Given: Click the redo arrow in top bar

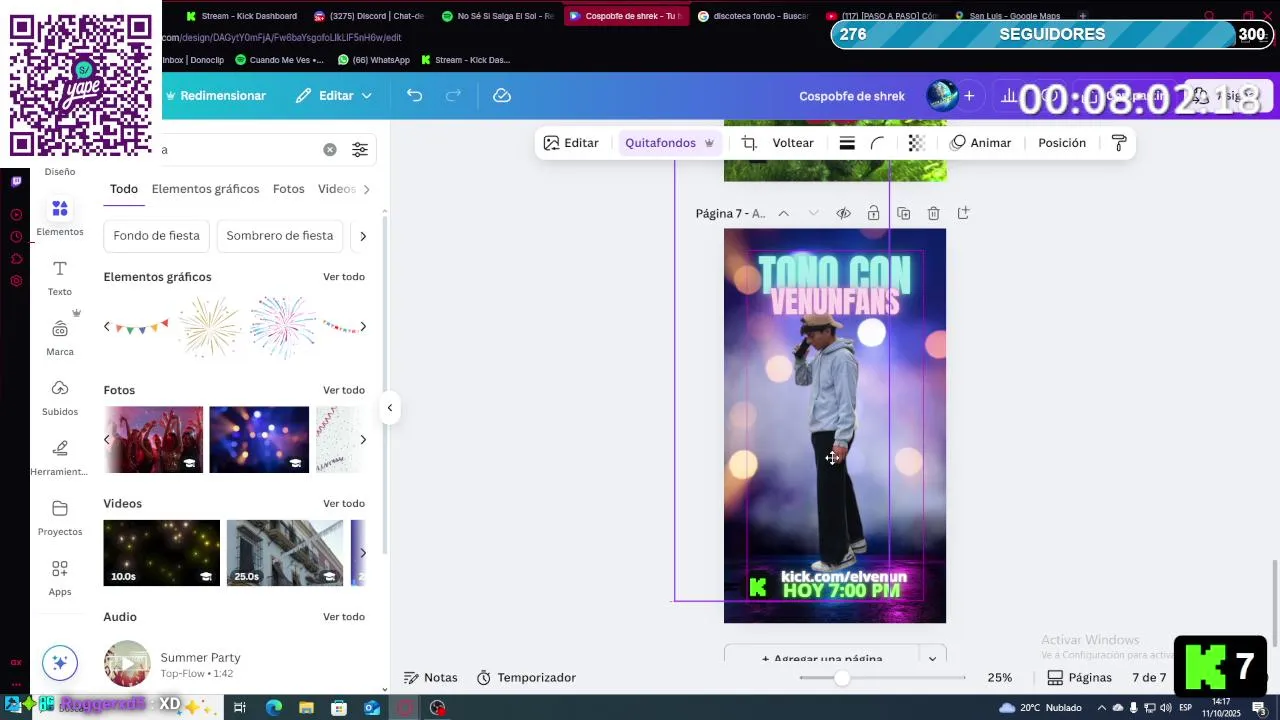Looking at the screenshot, I should click(453, 96).
